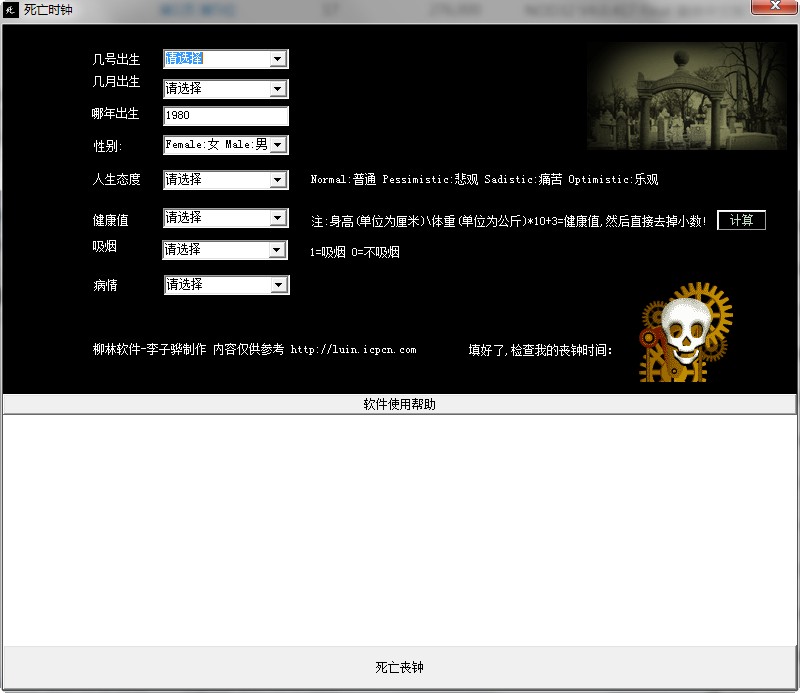
Task: Open the 健康值 health value dropdown
Action: pos(278,218)
